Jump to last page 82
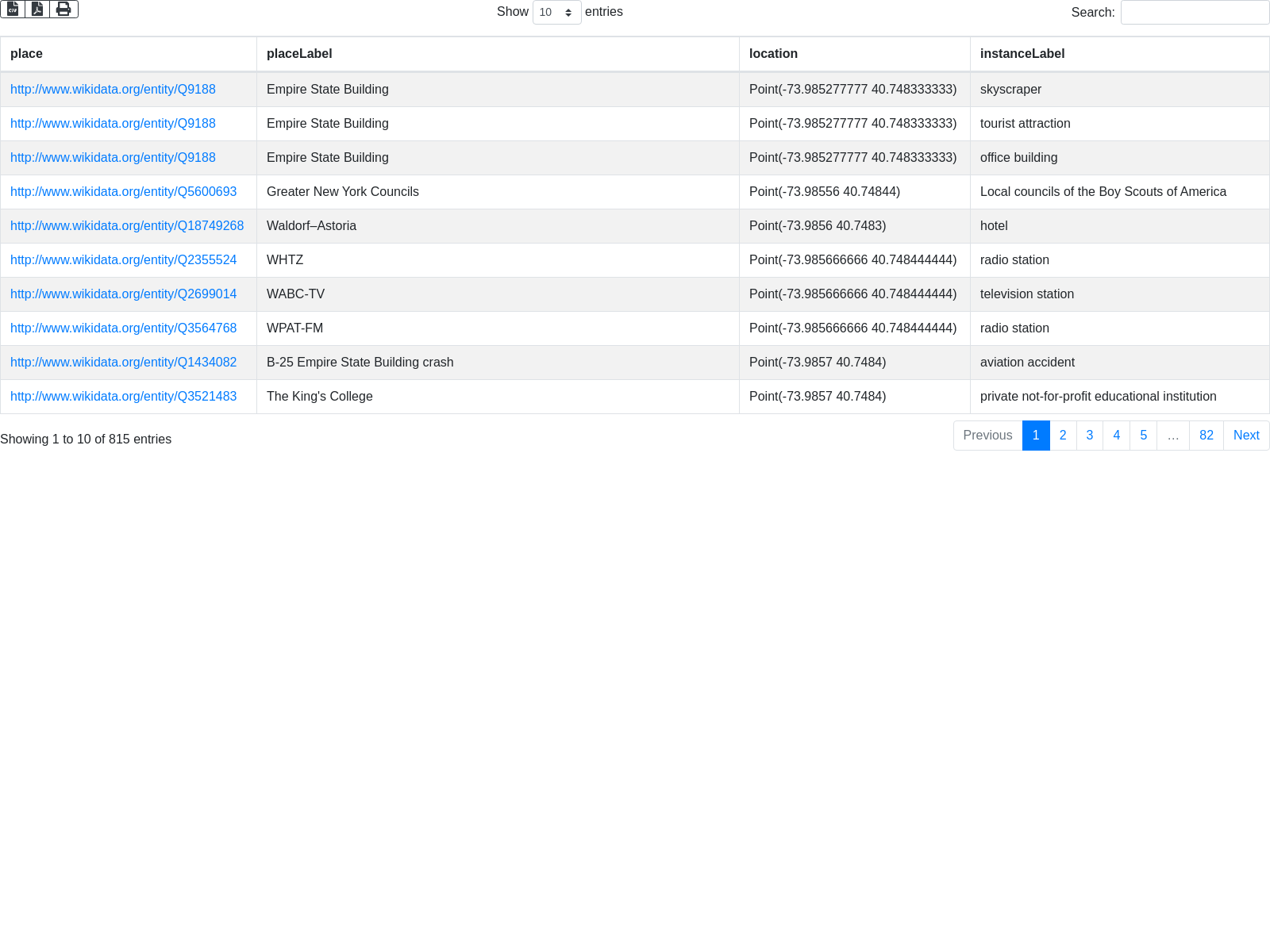This screenshot has height=952, width=1270. 1206,436
